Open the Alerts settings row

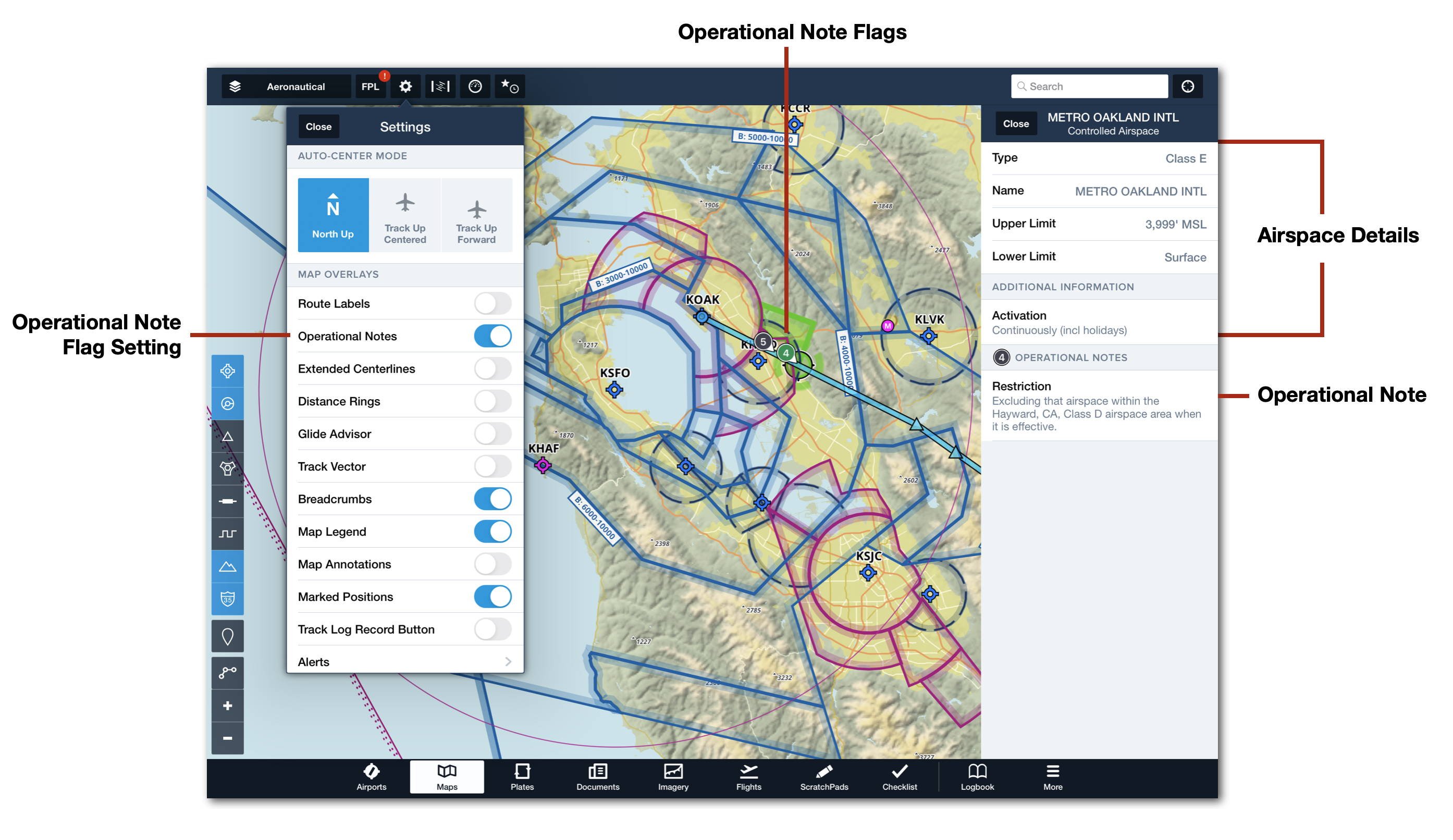coord(405,662)
